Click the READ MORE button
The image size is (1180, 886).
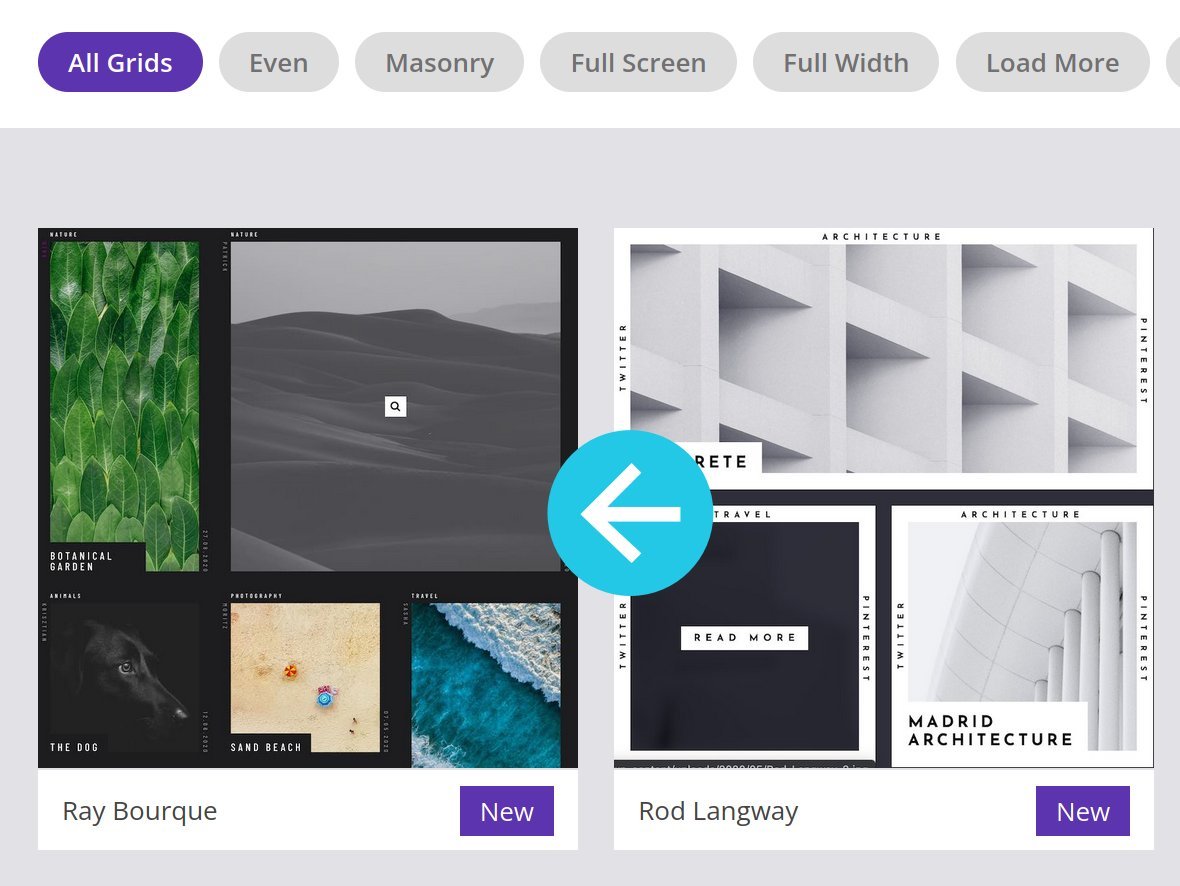click(744, 638)
